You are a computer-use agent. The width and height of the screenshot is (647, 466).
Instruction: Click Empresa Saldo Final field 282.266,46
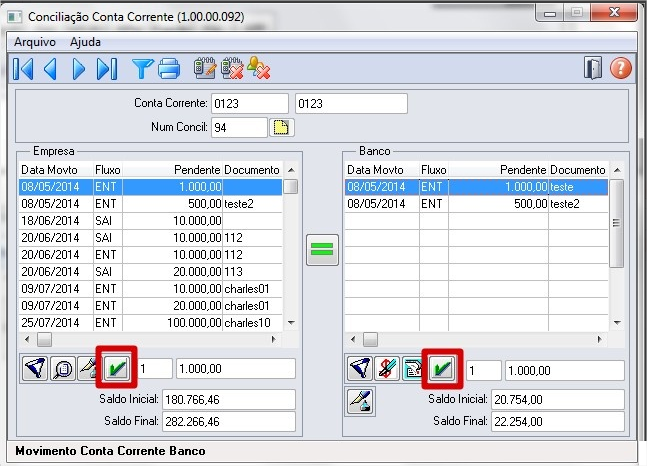pyautogui.click(x=229, y=421)
